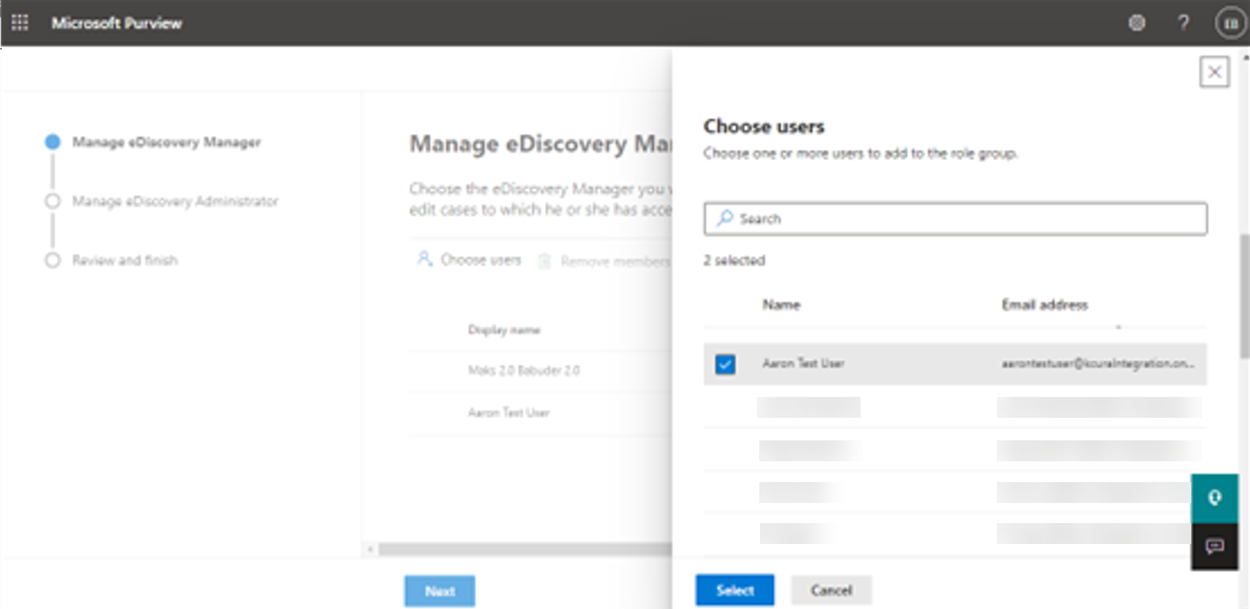Select Maks 2.0 Babuder 2.0 row

coord(540,371)
